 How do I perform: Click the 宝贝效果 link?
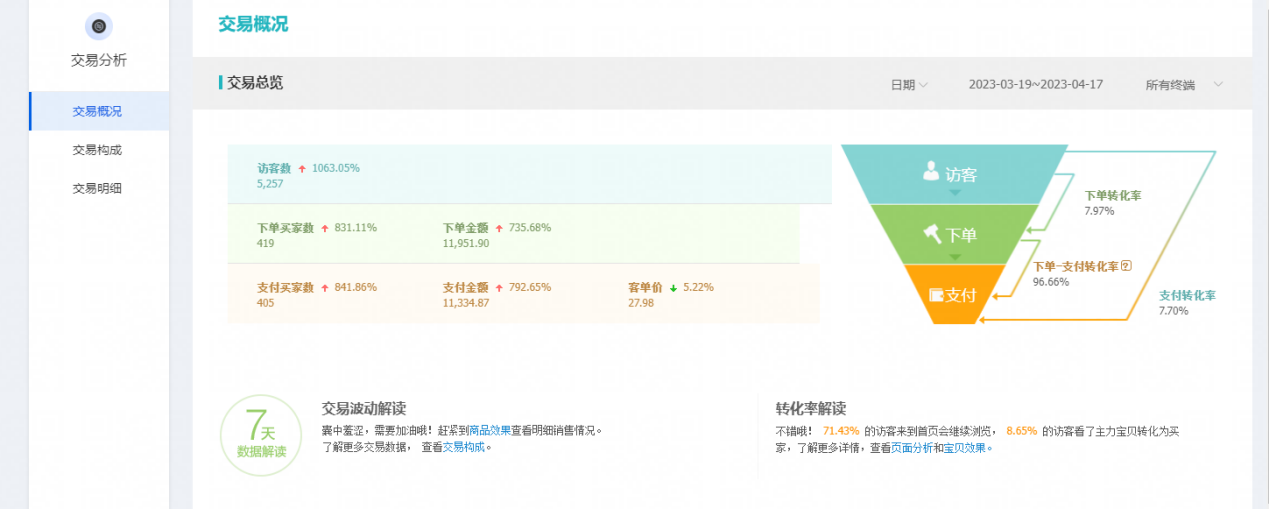967,448
